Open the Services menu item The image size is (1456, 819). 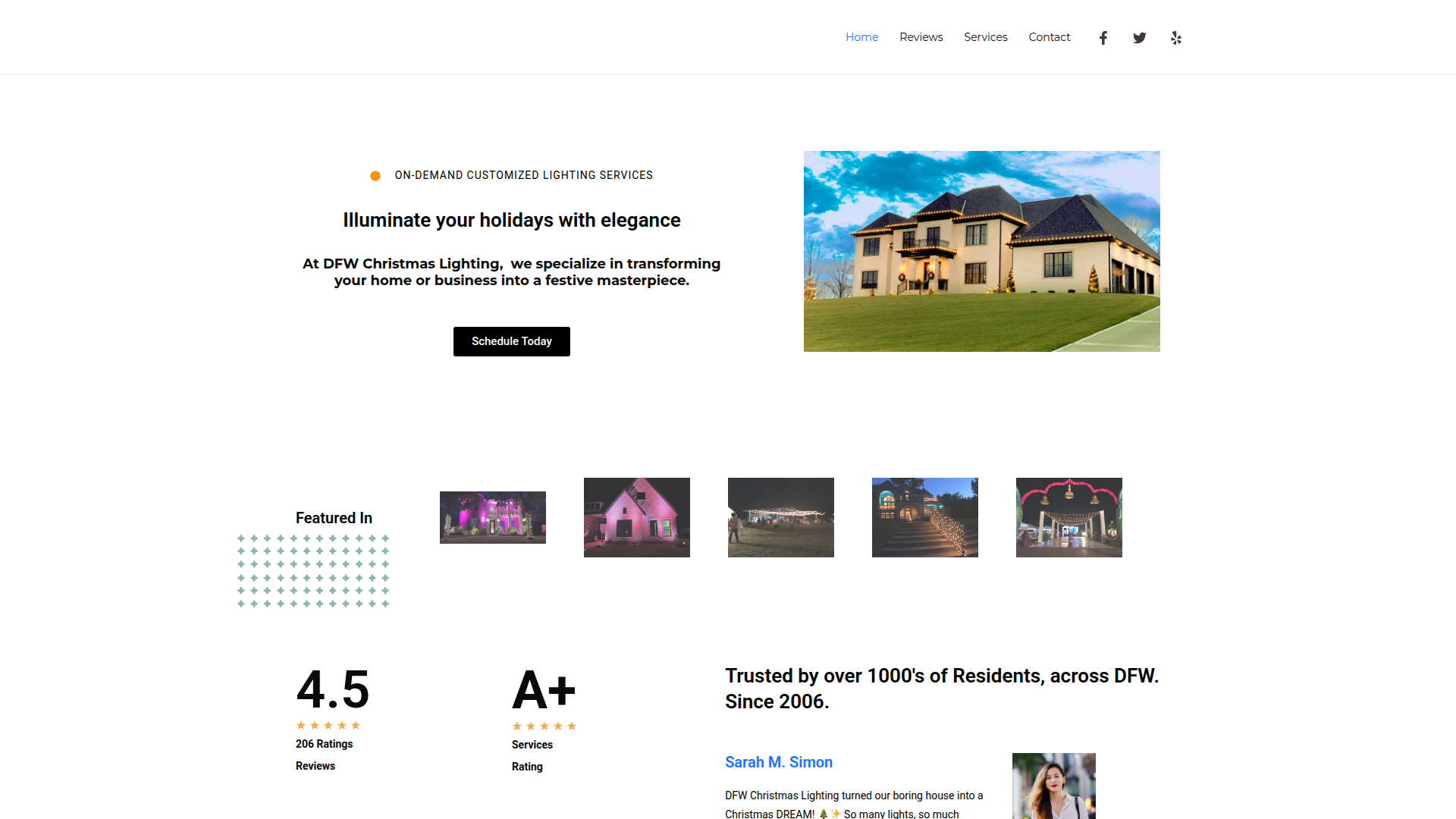[x=986, y=37]
